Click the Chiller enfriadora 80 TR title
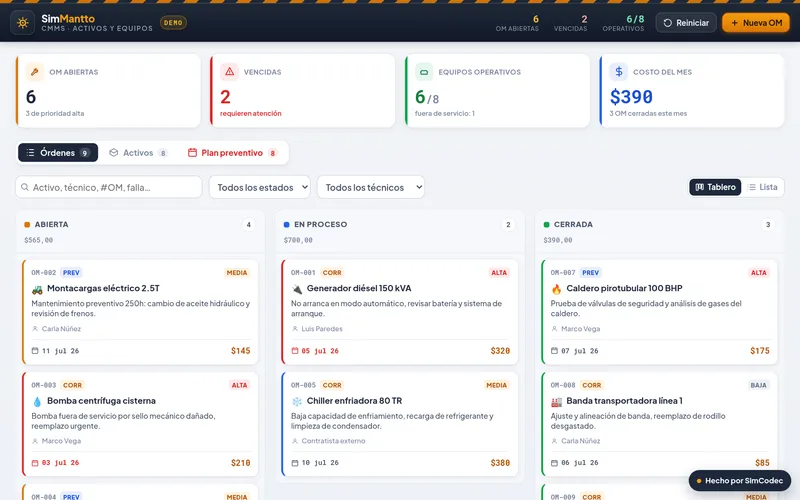 point(355,401)
